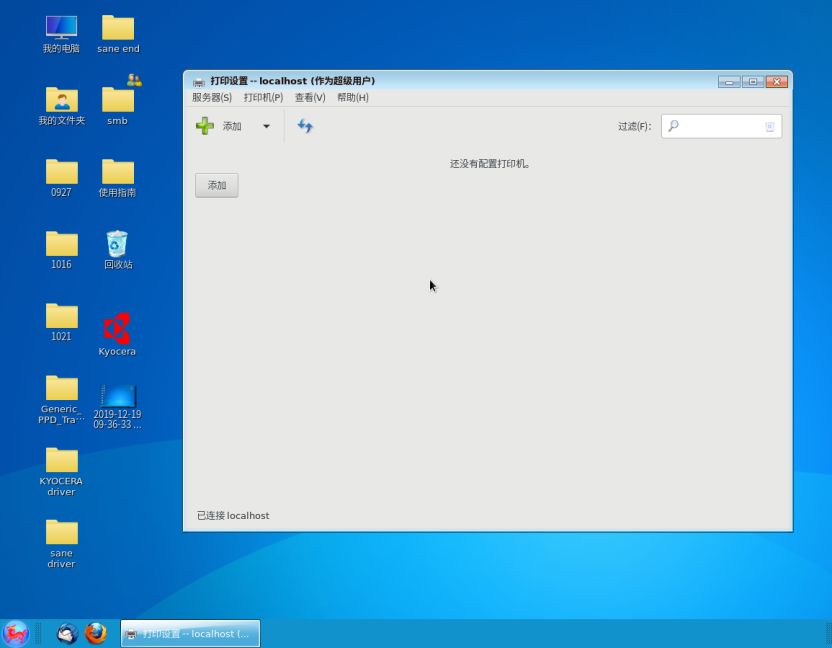Open the Kyocera desktop icon
The height and width of the screenshot is (648, 832).
point(117,331)
